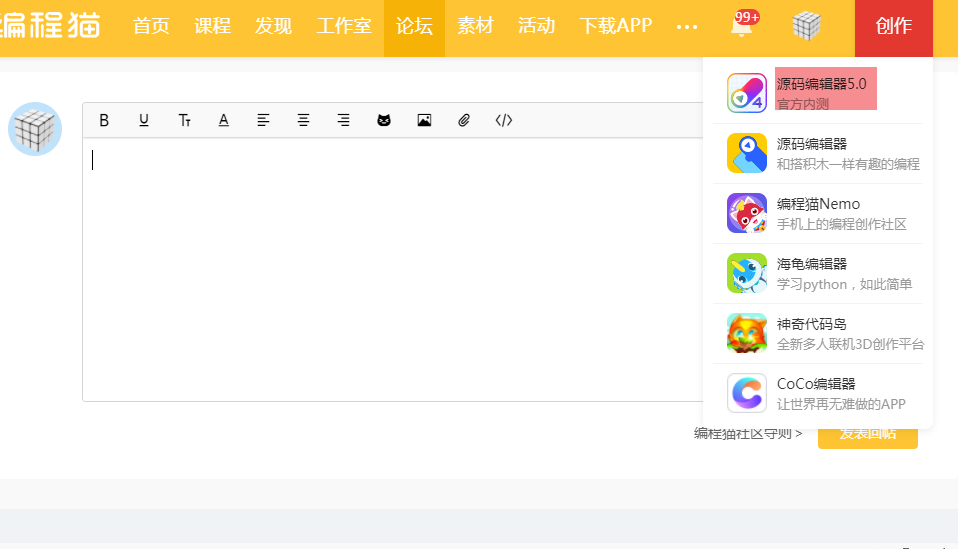Open the 课程 navigation item
The image size is (958, 549).
pyautogui.click(x=212, y=26)
